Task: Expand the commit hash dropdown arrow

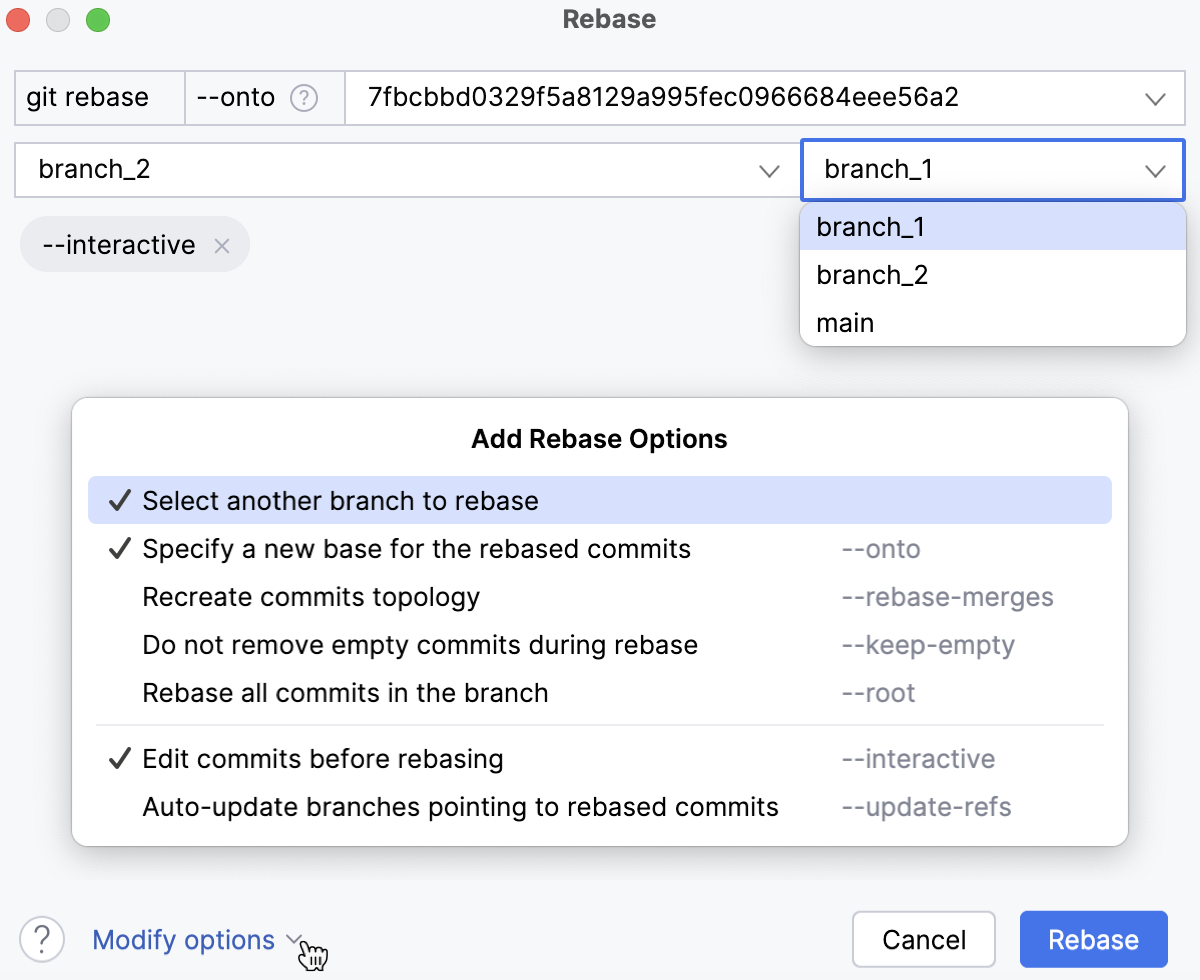Action: click(x=1155, y=98)
